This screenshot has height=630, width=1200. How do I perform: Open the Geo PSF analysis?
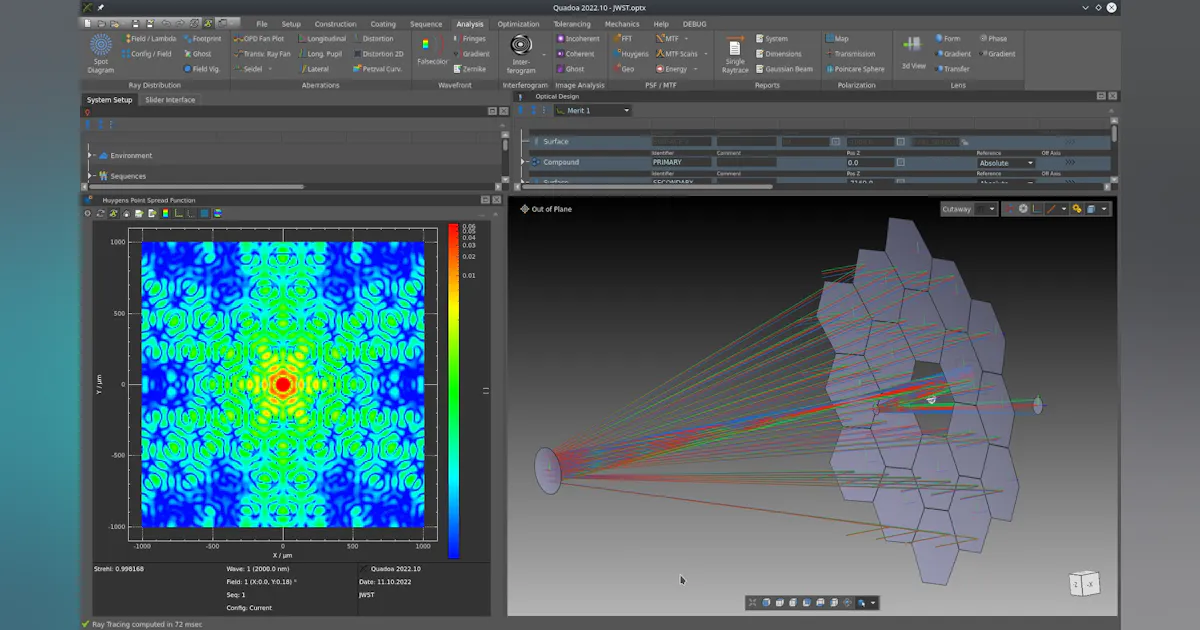[623, 69]
